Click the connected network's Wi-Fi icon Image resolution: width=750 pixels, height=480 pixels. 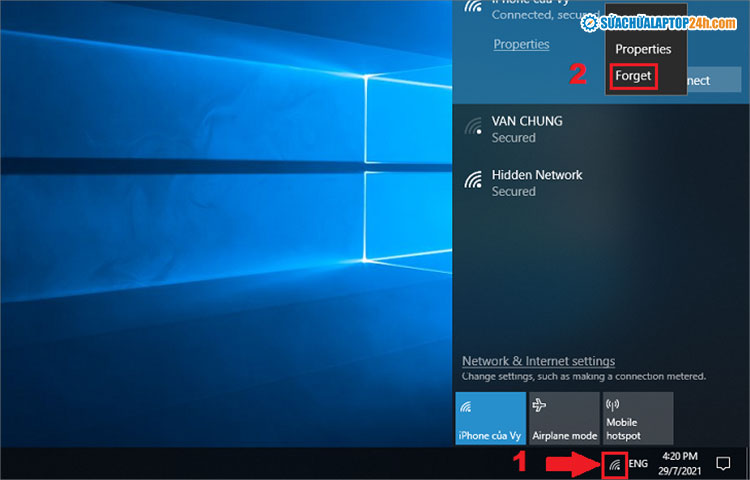(473, 9)
